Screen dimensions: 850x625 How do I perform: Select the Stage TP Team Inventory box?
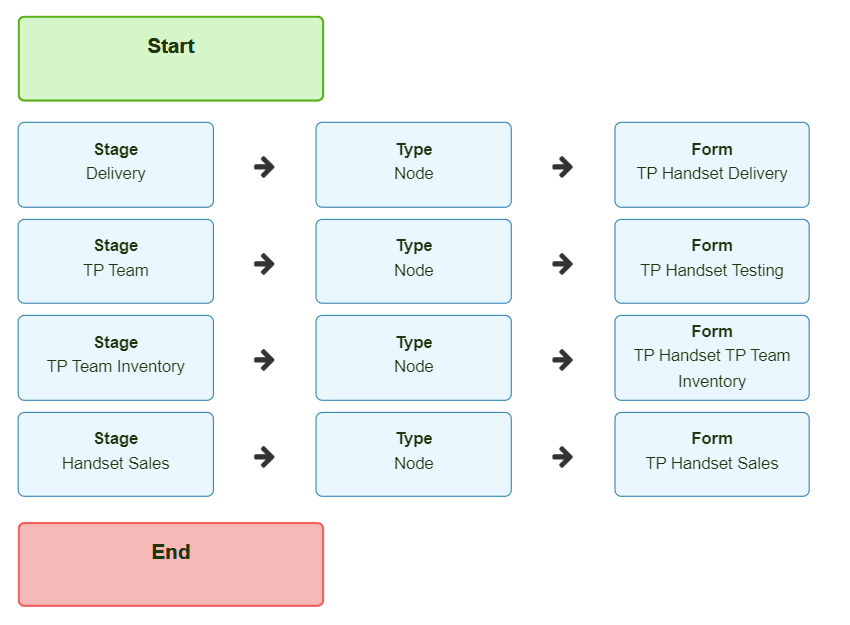(115, 358)
